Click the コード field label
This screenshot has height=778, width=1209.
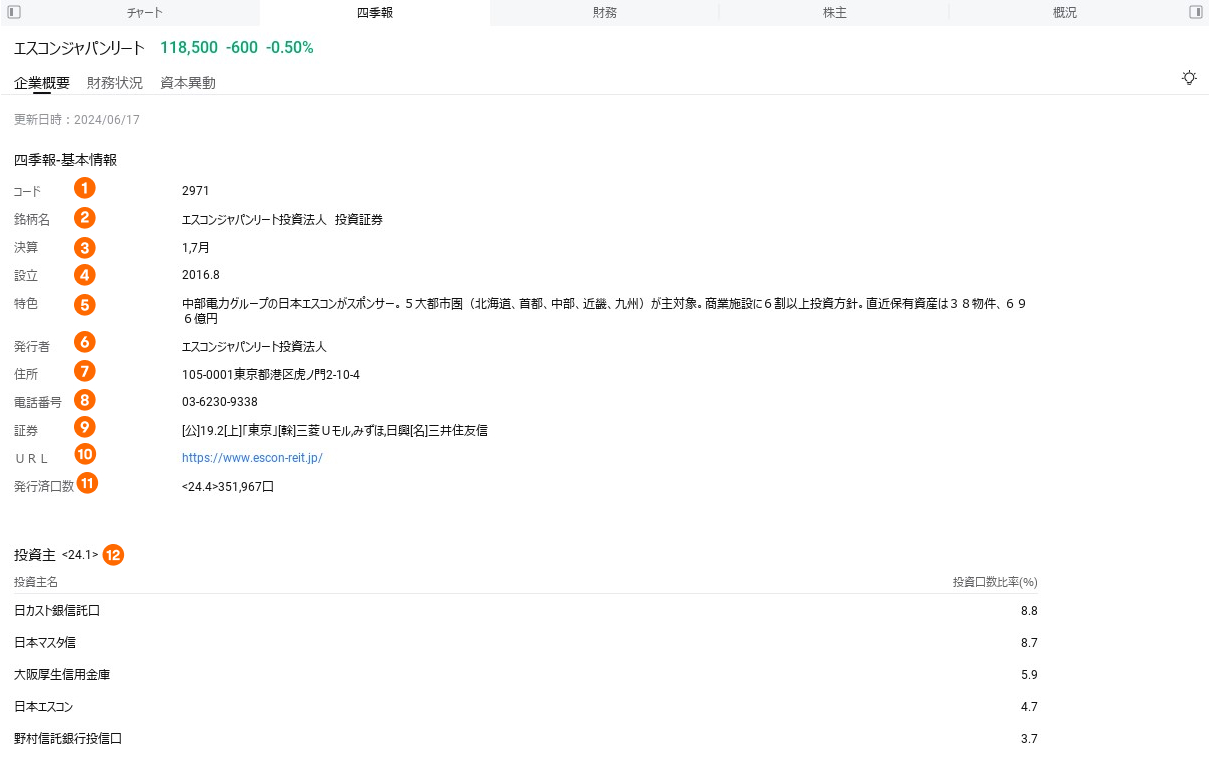(x=27, y=190)
